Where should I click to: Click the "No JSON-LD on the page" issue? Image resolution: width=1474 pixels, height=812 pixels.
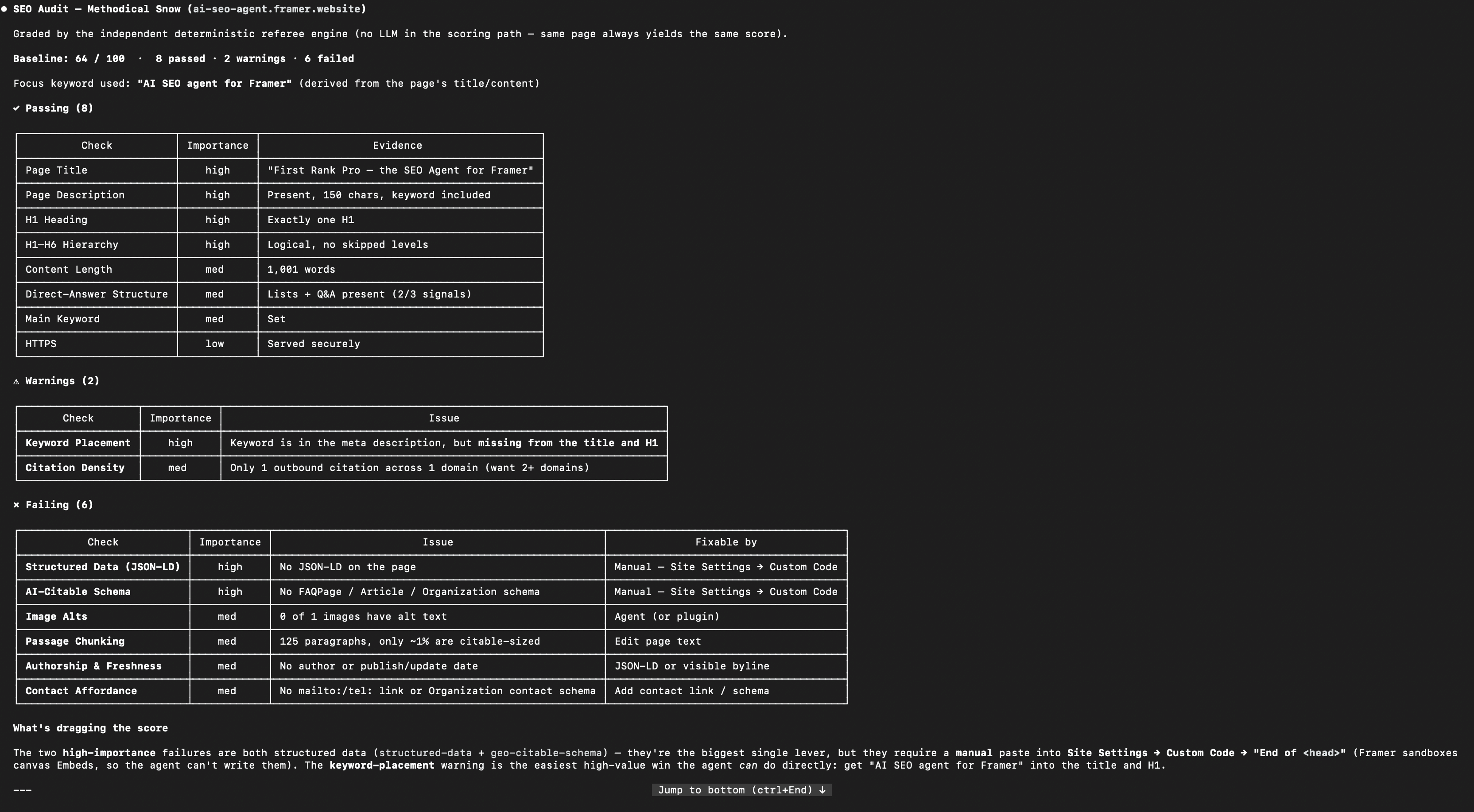point(438,567)
